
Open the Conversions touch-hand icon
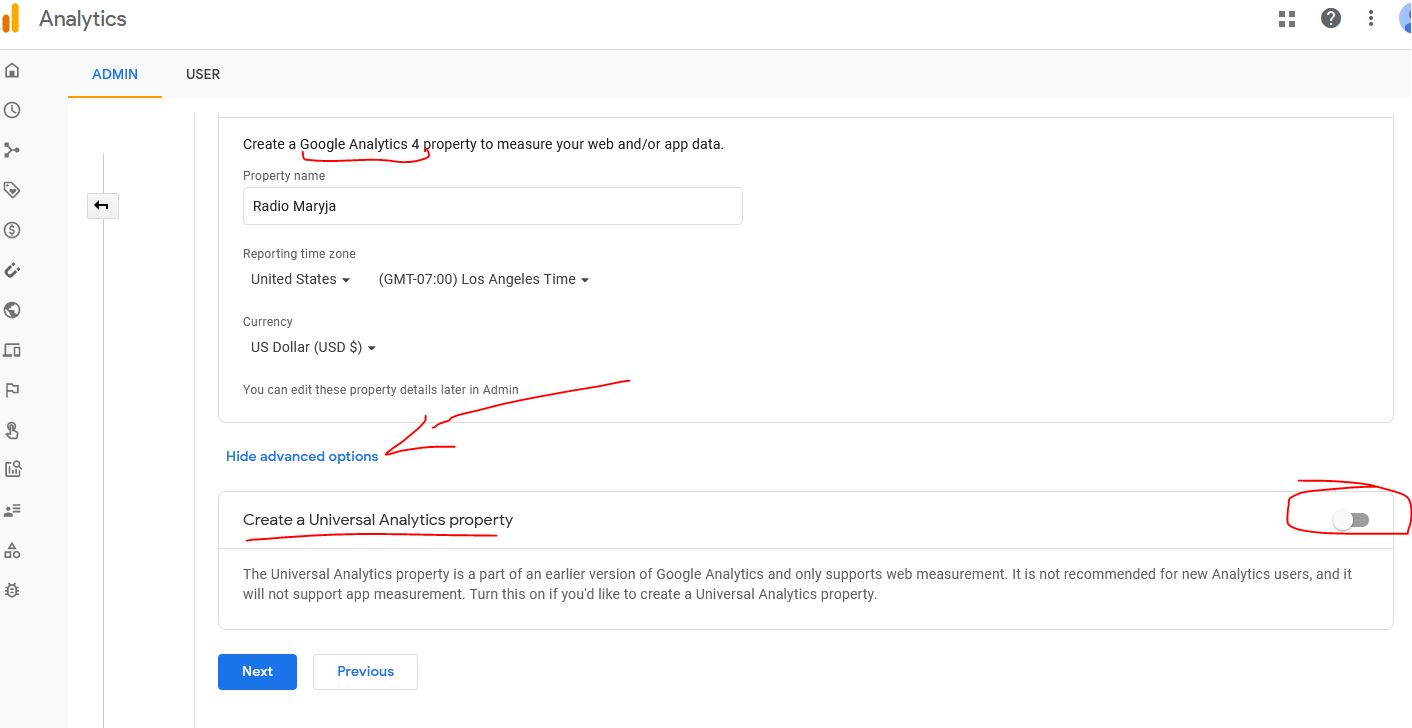click(12, 430)
